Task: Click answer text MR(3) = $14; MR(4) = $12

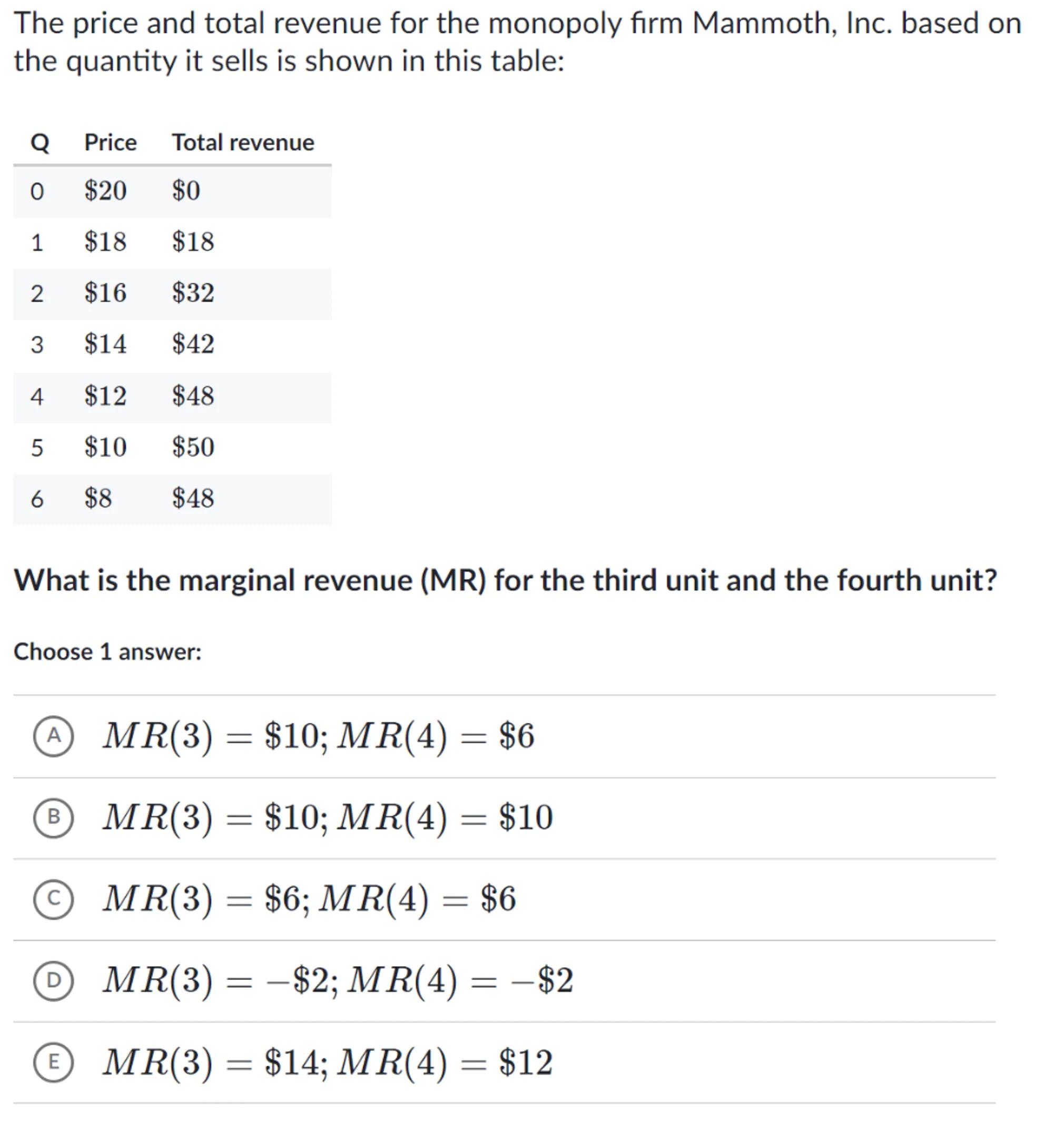Action: [327, 1062]
